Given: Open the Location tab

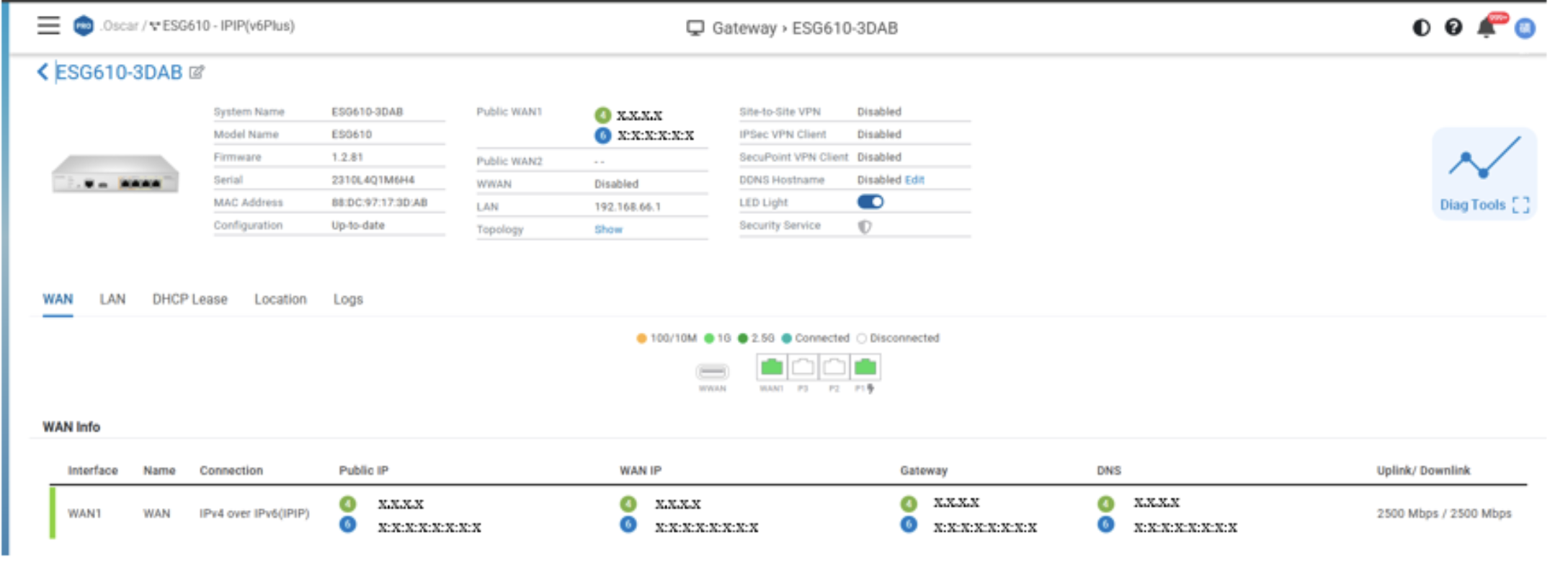Looking at the screenshot, I should (x=280, y=299).
